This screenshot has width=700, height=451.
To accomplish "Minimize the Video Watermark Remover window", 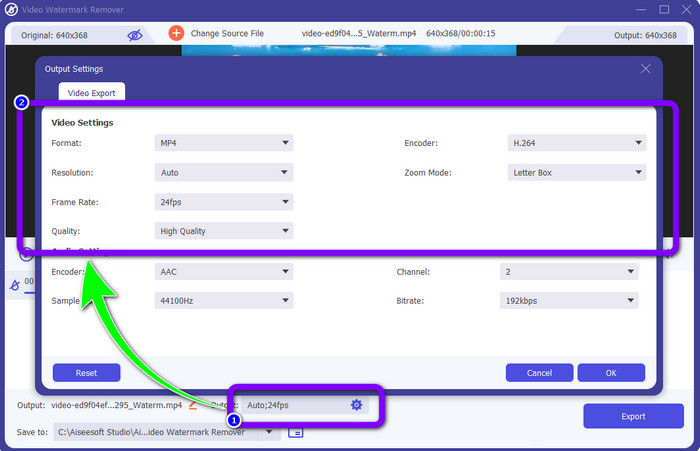I will (641, 9).
